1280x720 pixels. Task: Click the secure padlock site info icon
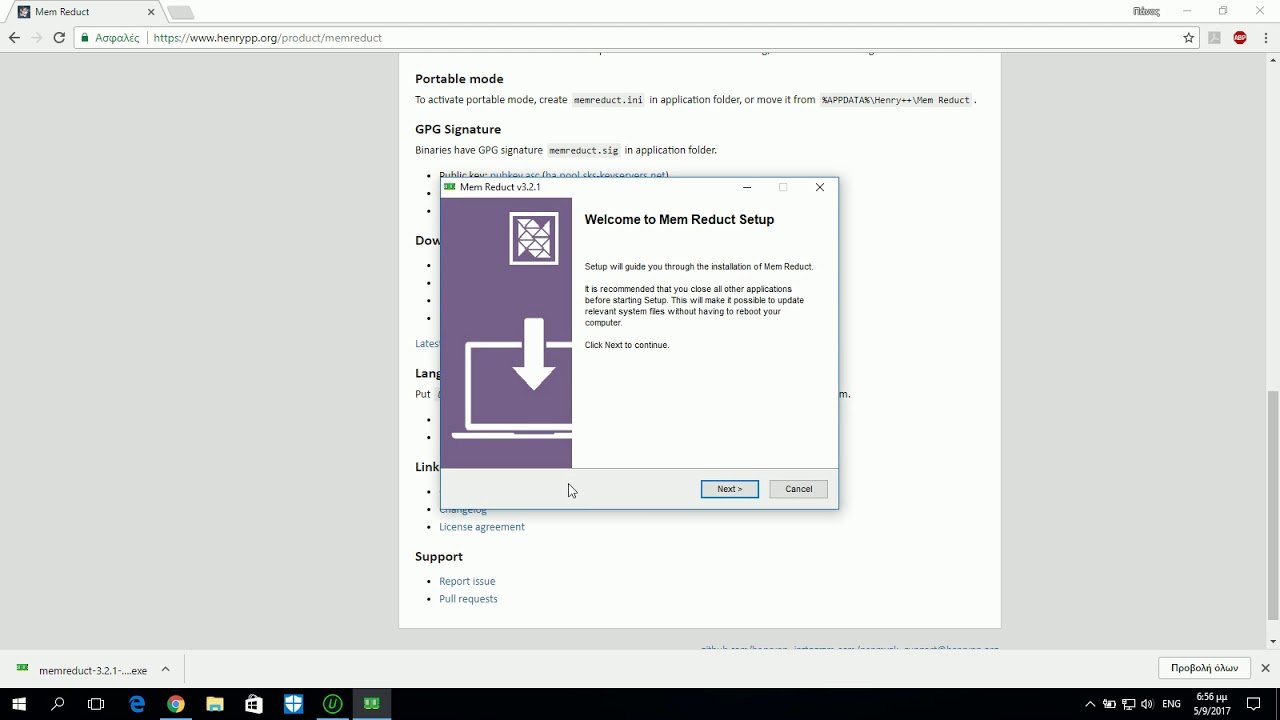tap(86, 38)
